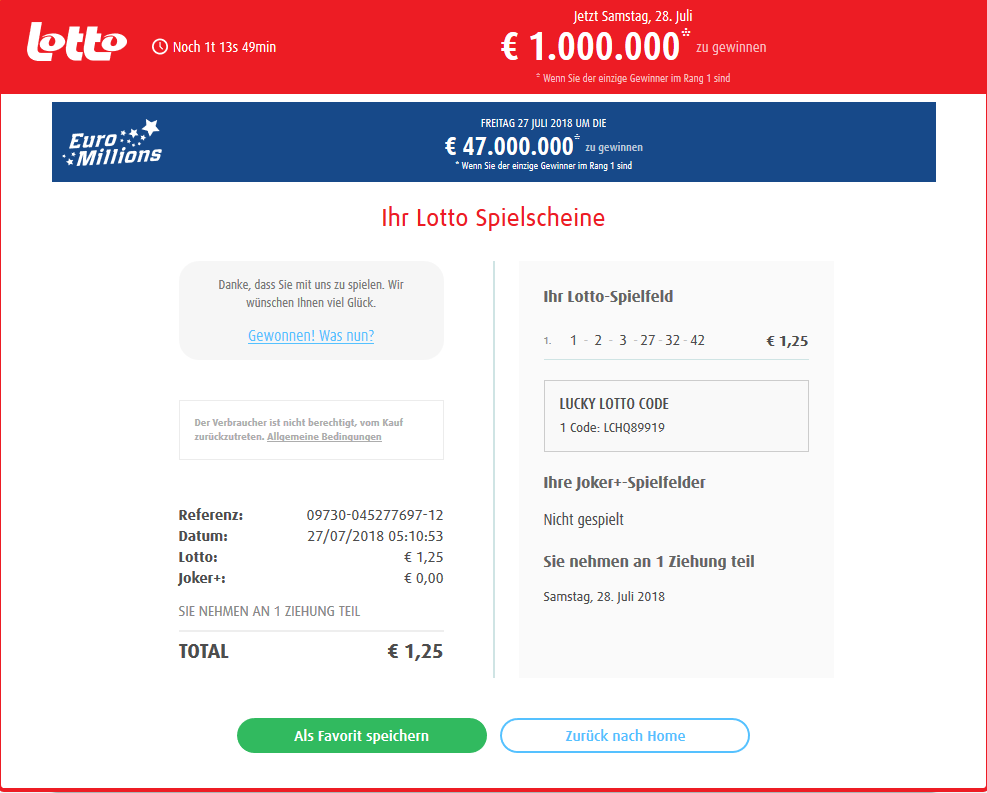
Task: Click the 'Noch 1t 13s 49min' countdown text
Action: pos(224,47)
